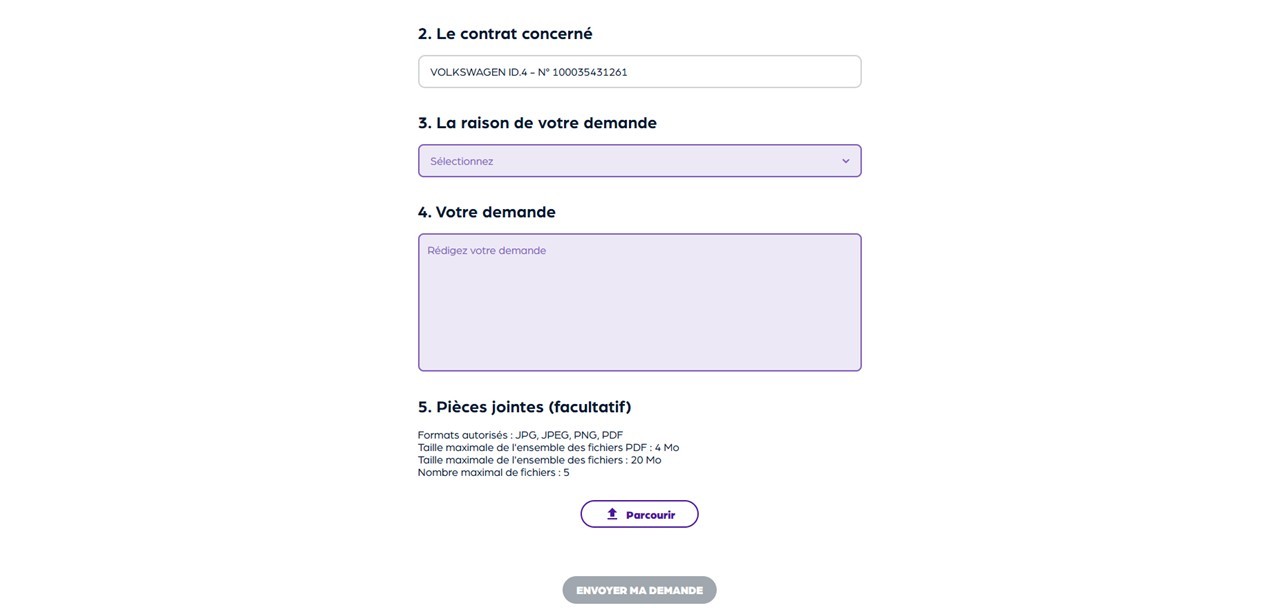Focus the "Rédigez votre demande" text area
Image resolution: width=1280 pixels, height=616 pixels.
[639, 302]
